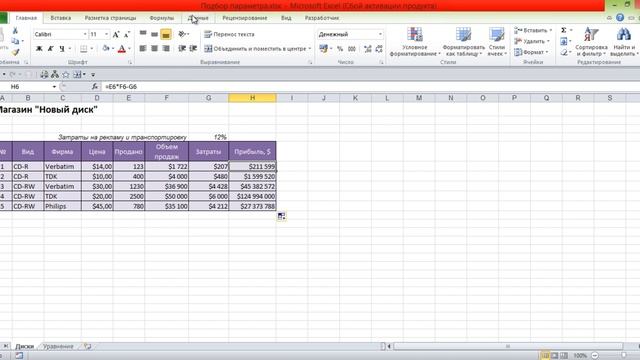
Task: Align text to middle of cell
Action: 154,34
